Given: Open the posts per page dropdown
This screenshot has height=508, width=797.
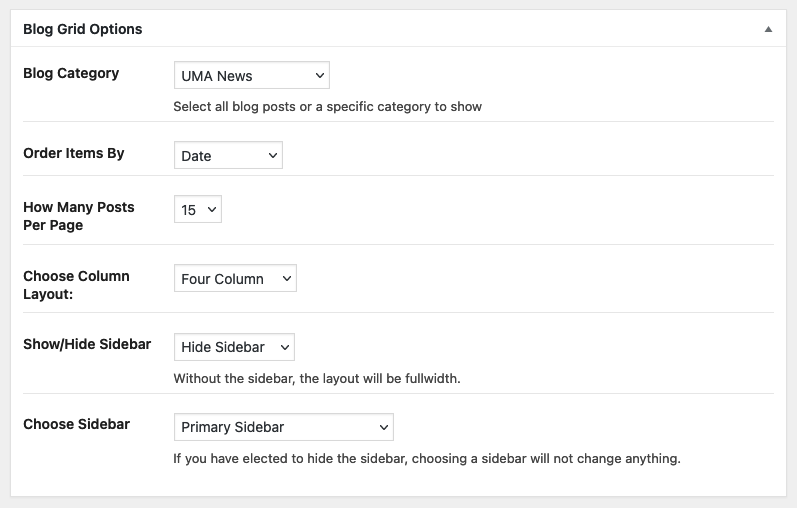Looking at the screenshot, I should [198, 209].
